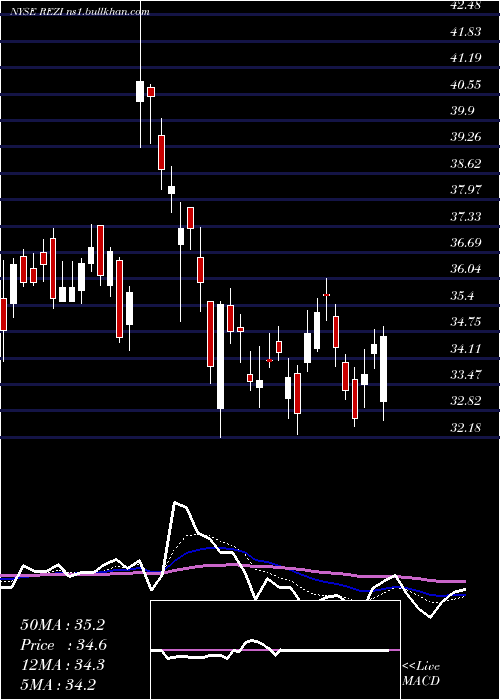This screenshot has height=700, width=500.
Task: Click the 36.04 price axis label
Action: [467, 269]
